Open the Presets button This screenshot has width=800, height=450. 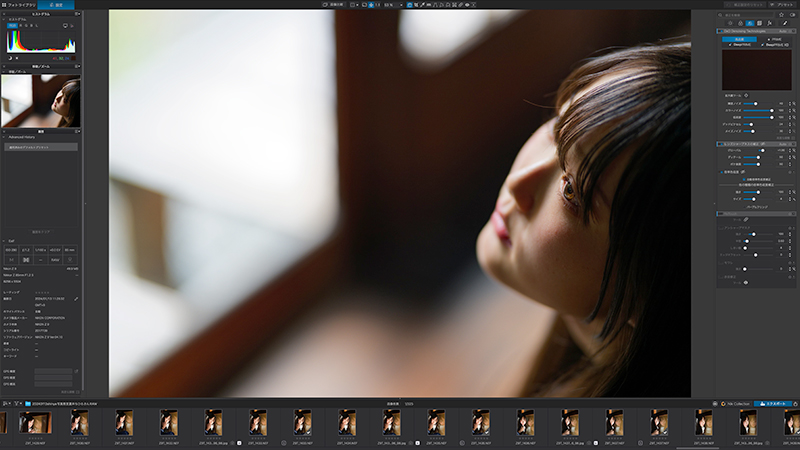coord(783,5)
